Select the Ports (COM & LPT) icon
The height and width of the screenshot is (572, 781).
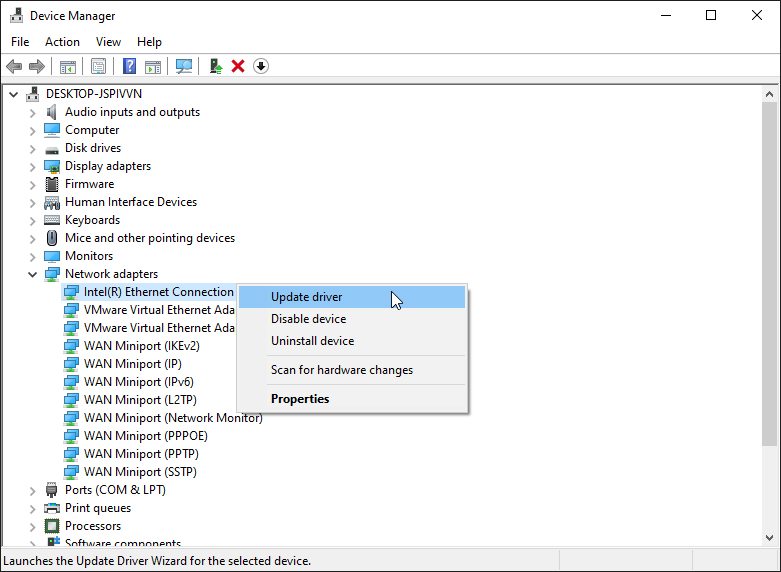[x=52, y=490]
